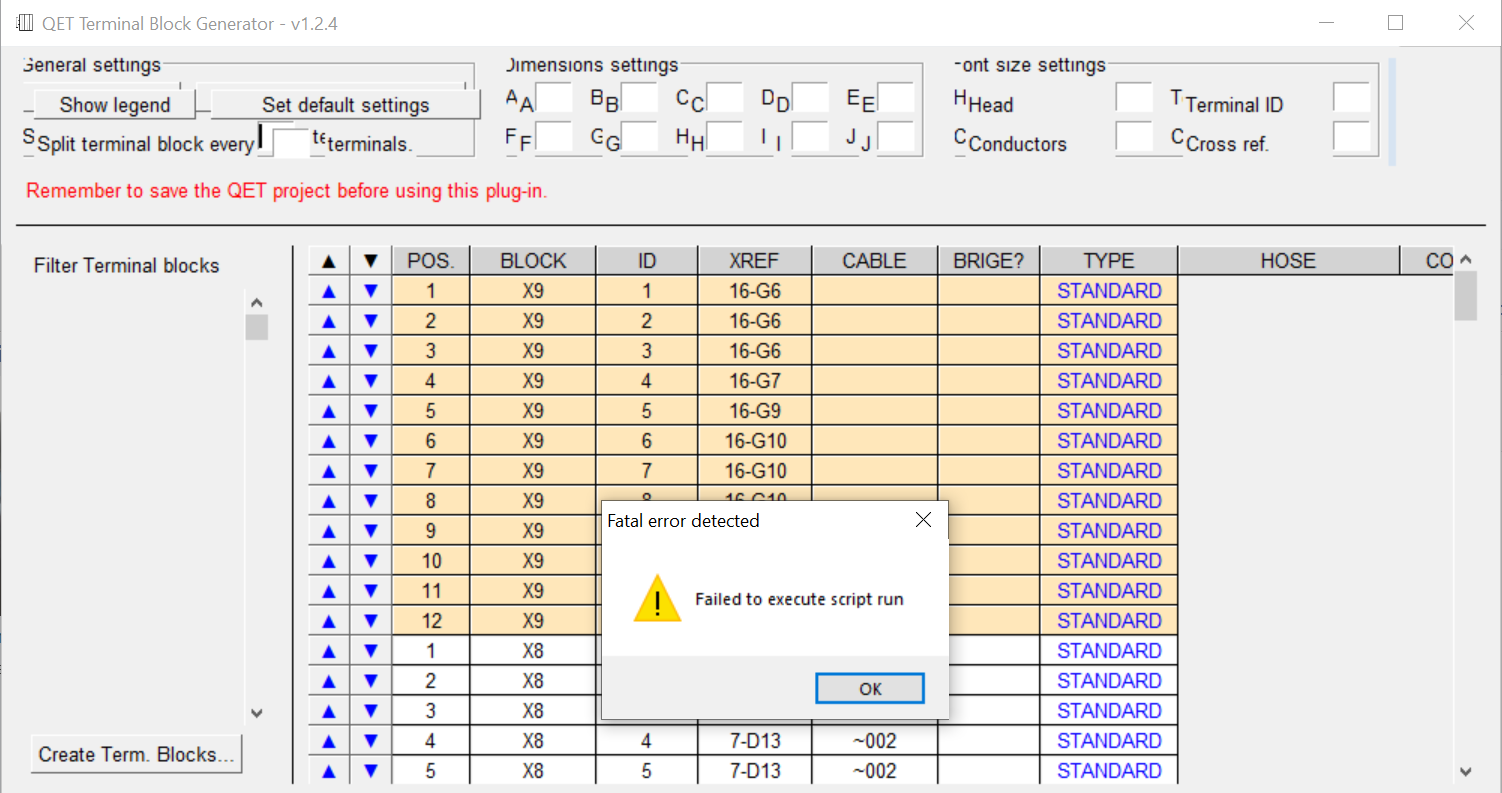The width and height of the screenshot is (1502, 793).
Task: Click Set default settings button
Action: [x=345, y=105]
